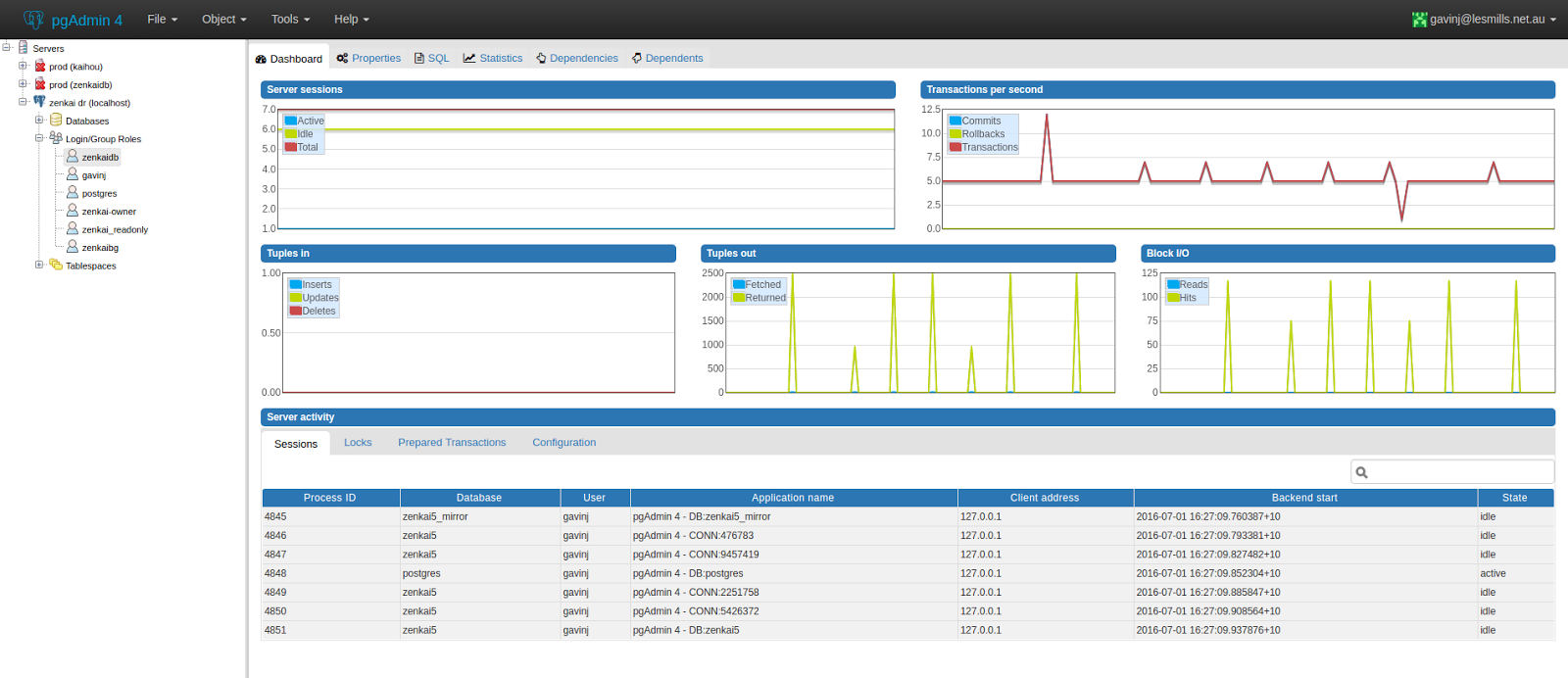Select the Sessions activity tab

296,444
